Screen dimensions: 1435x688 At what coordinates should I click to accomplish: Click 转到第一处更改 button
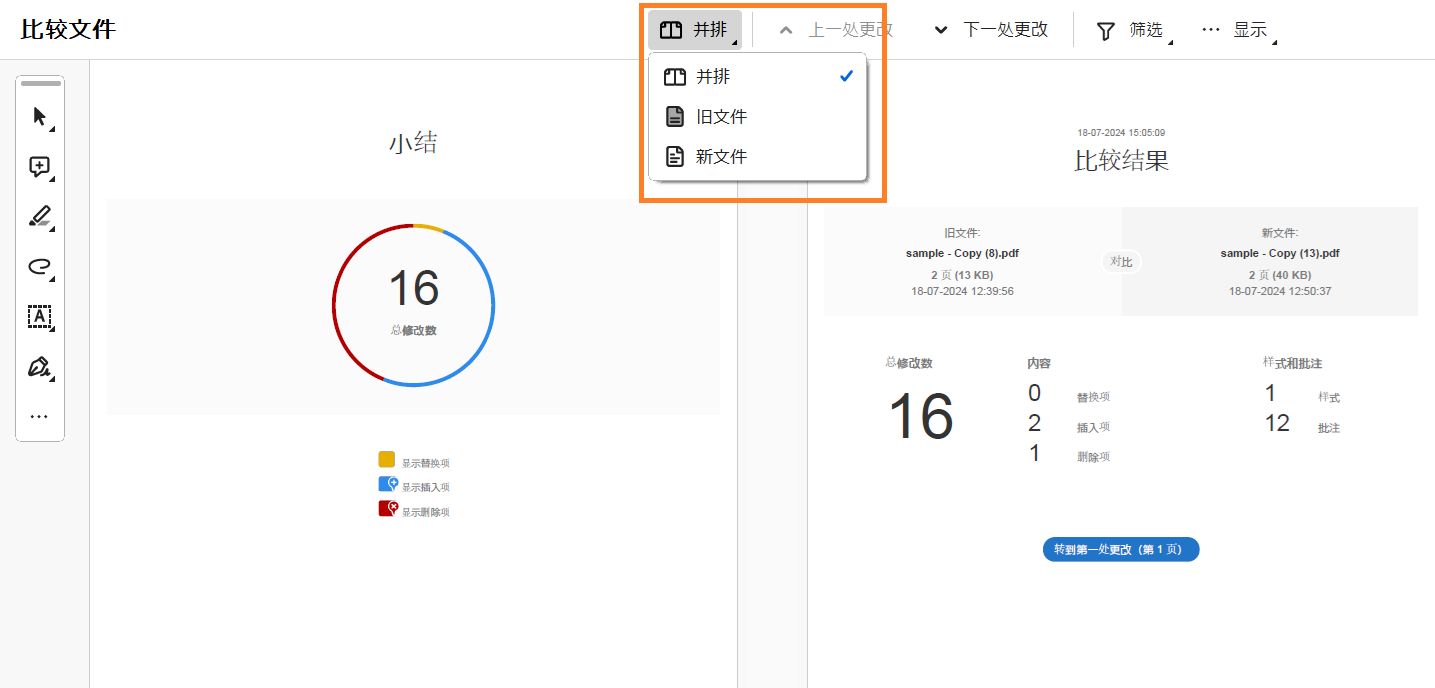[1120, 549]
